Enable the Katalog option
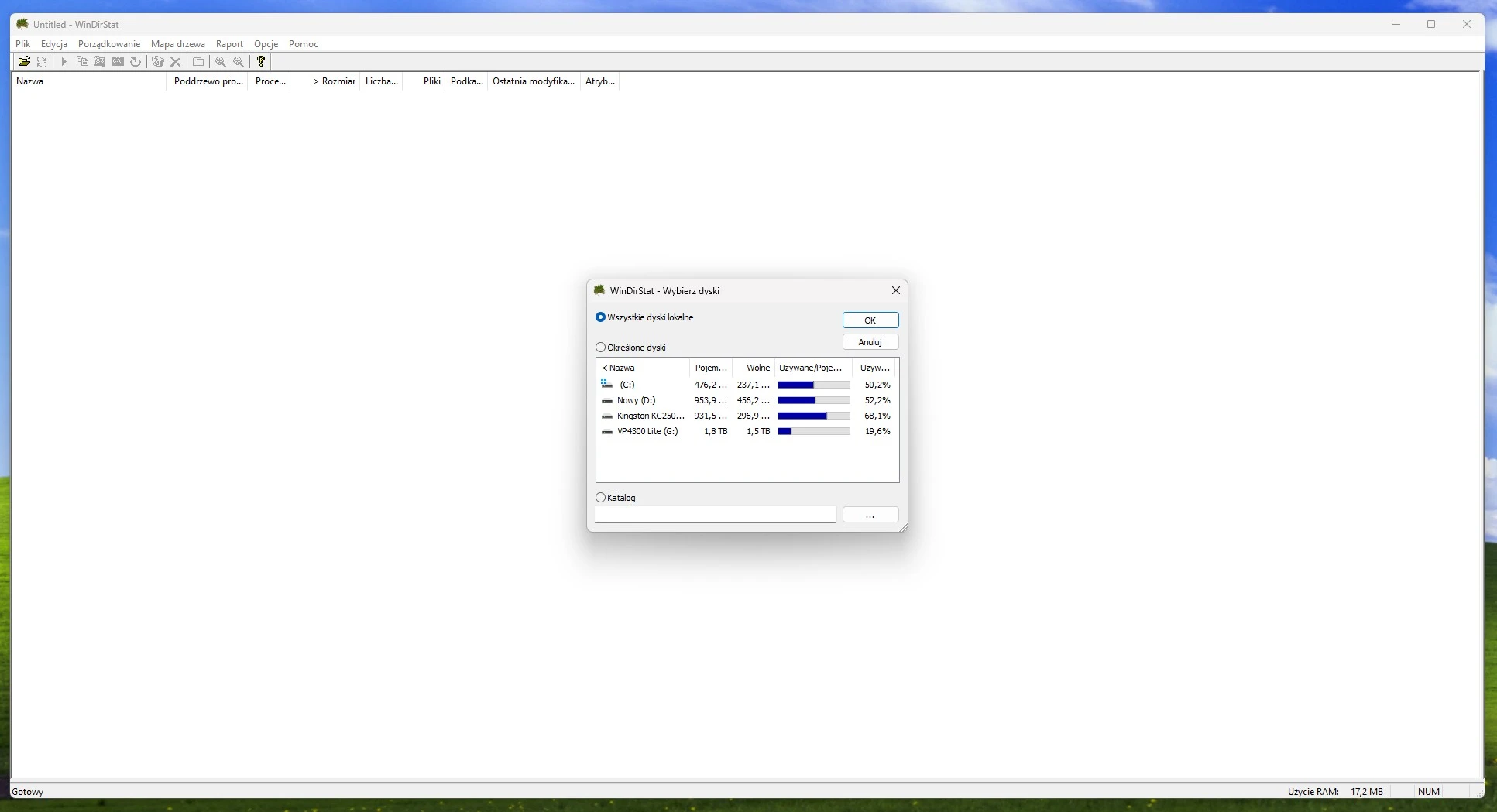Image resolution: width=1497 pixels, height=812 pixels. (603, 498)
